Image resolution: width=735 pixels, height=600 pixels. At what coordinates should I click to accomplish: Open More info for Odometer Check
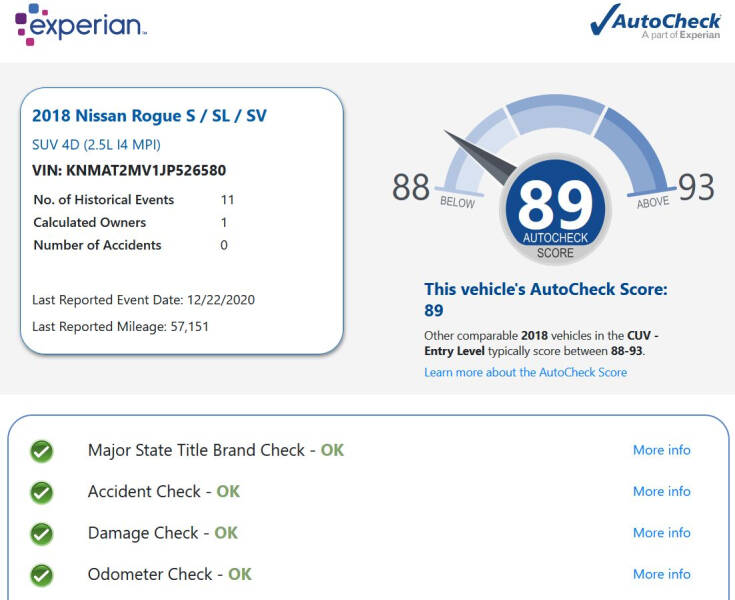pos(661,574)
